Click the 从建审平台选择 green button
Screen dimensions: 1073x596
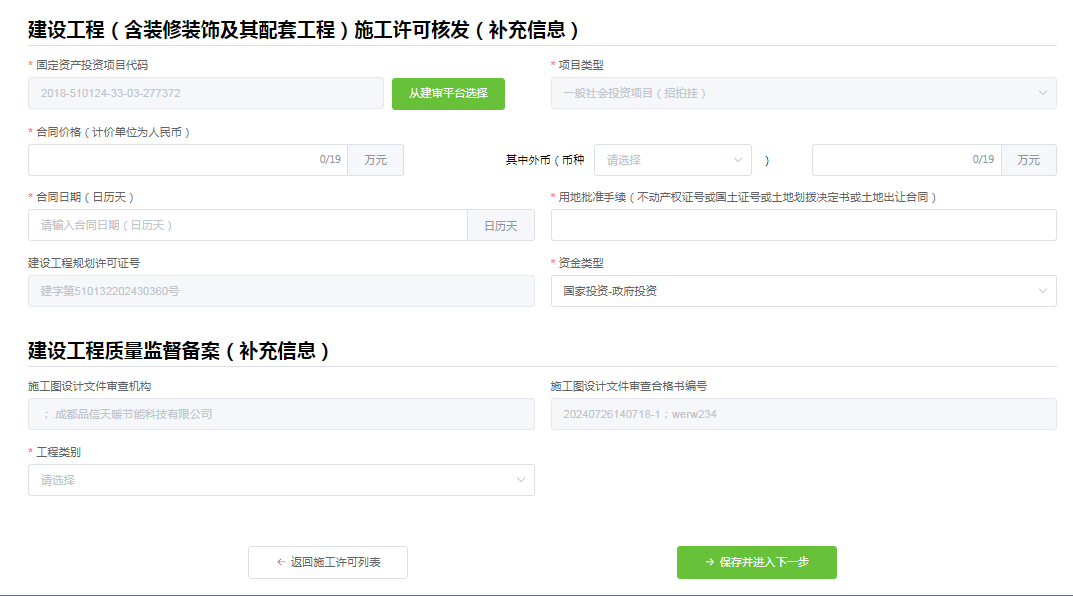(x=448, y=93)
